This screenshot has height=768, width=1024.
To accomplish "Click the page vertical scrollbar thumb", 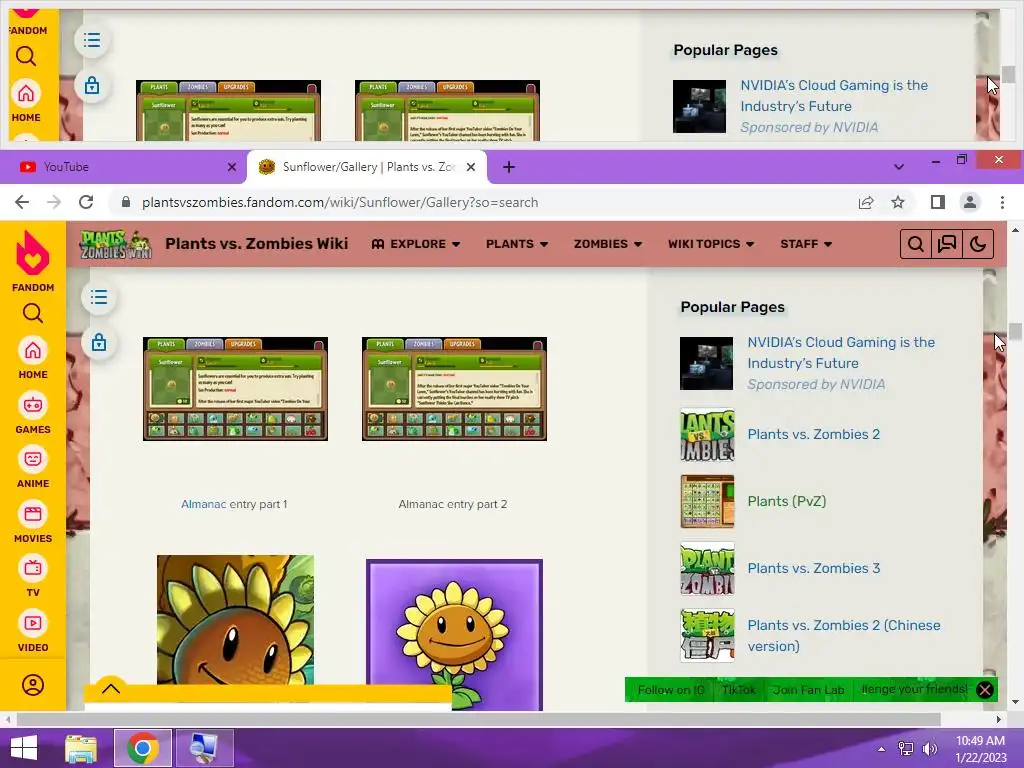I will [1015, 331].
